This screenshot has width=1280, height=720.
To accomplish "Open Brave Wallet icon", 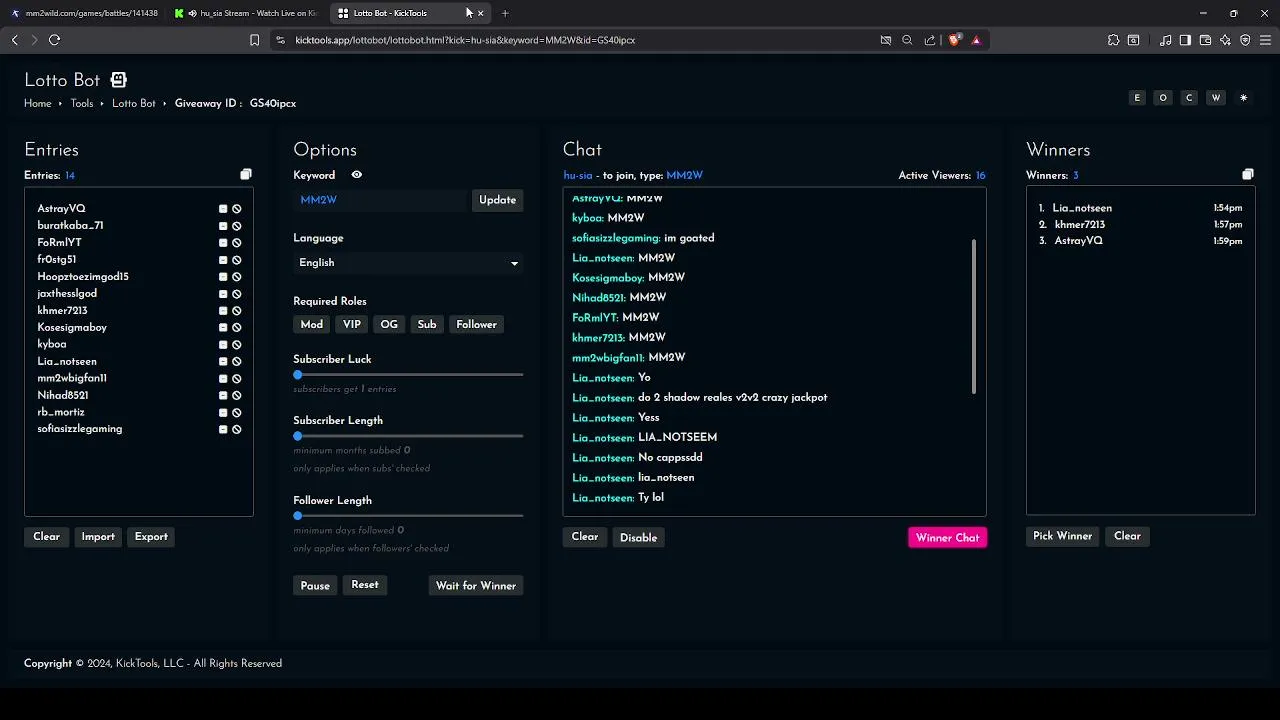I will point(1205,40).
